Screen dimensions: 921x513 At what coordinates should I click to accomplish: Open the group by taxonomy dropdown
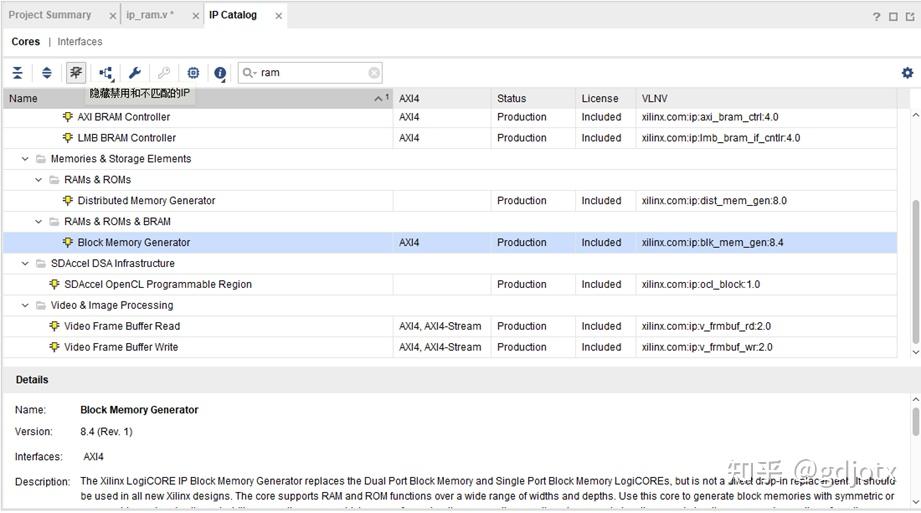106,73
